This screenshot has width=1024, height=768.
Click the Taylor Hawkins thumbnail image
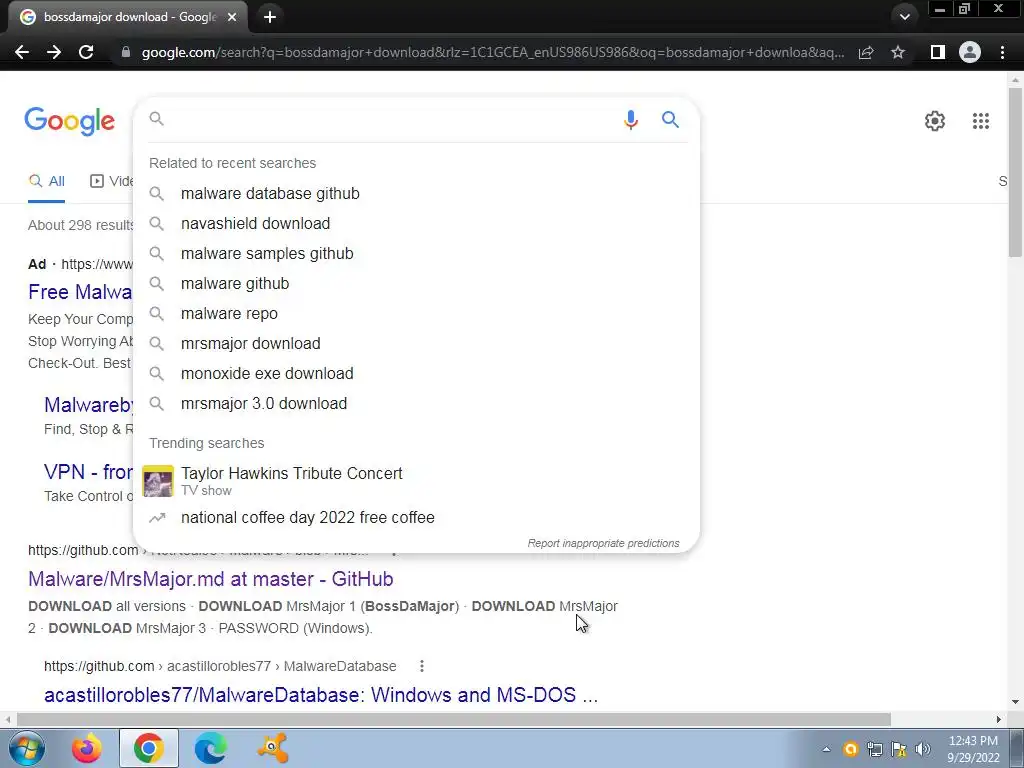158,481
